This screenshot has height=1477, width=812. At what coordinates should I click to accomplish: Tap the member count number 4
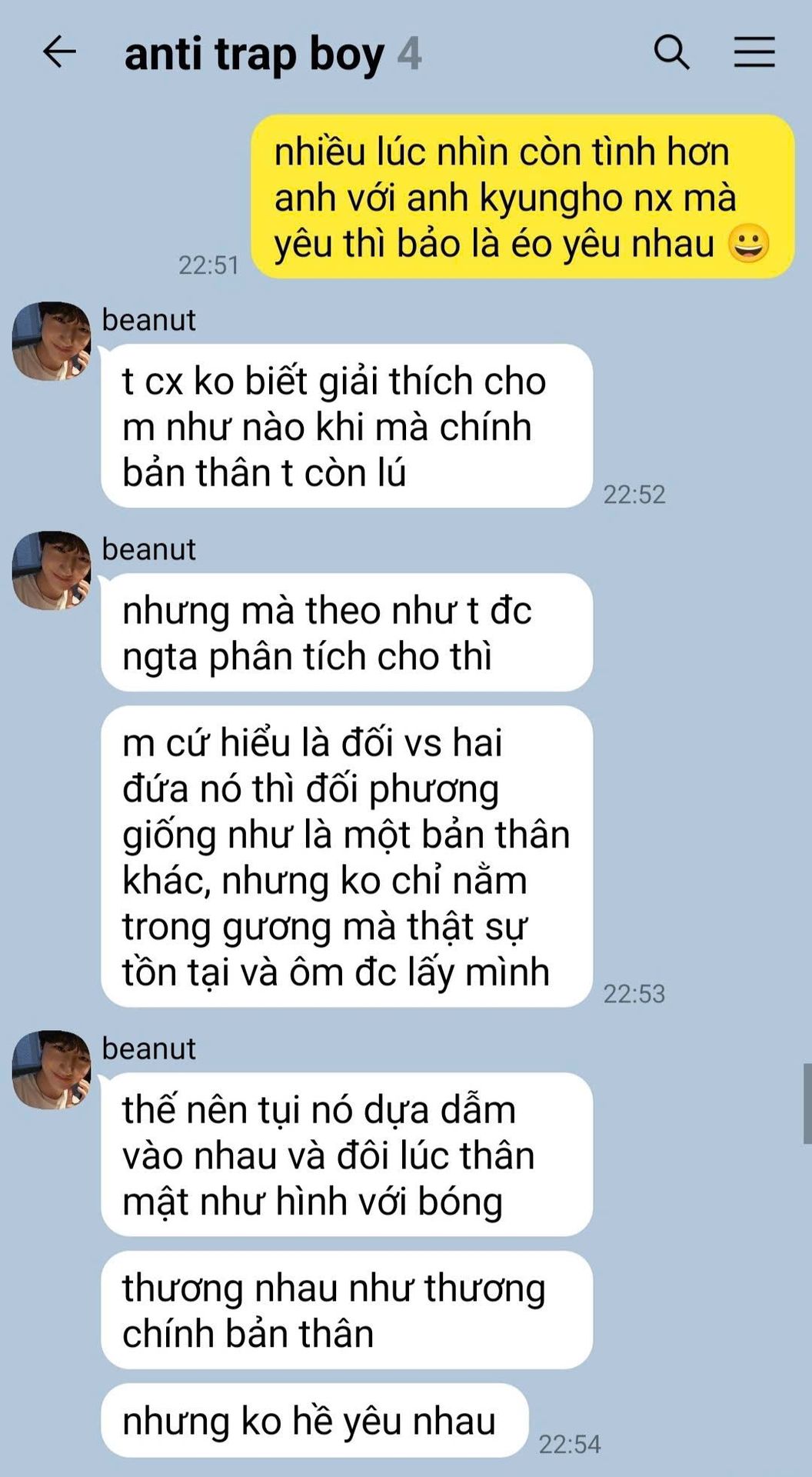pyautogui.click(x=409, y=54)
